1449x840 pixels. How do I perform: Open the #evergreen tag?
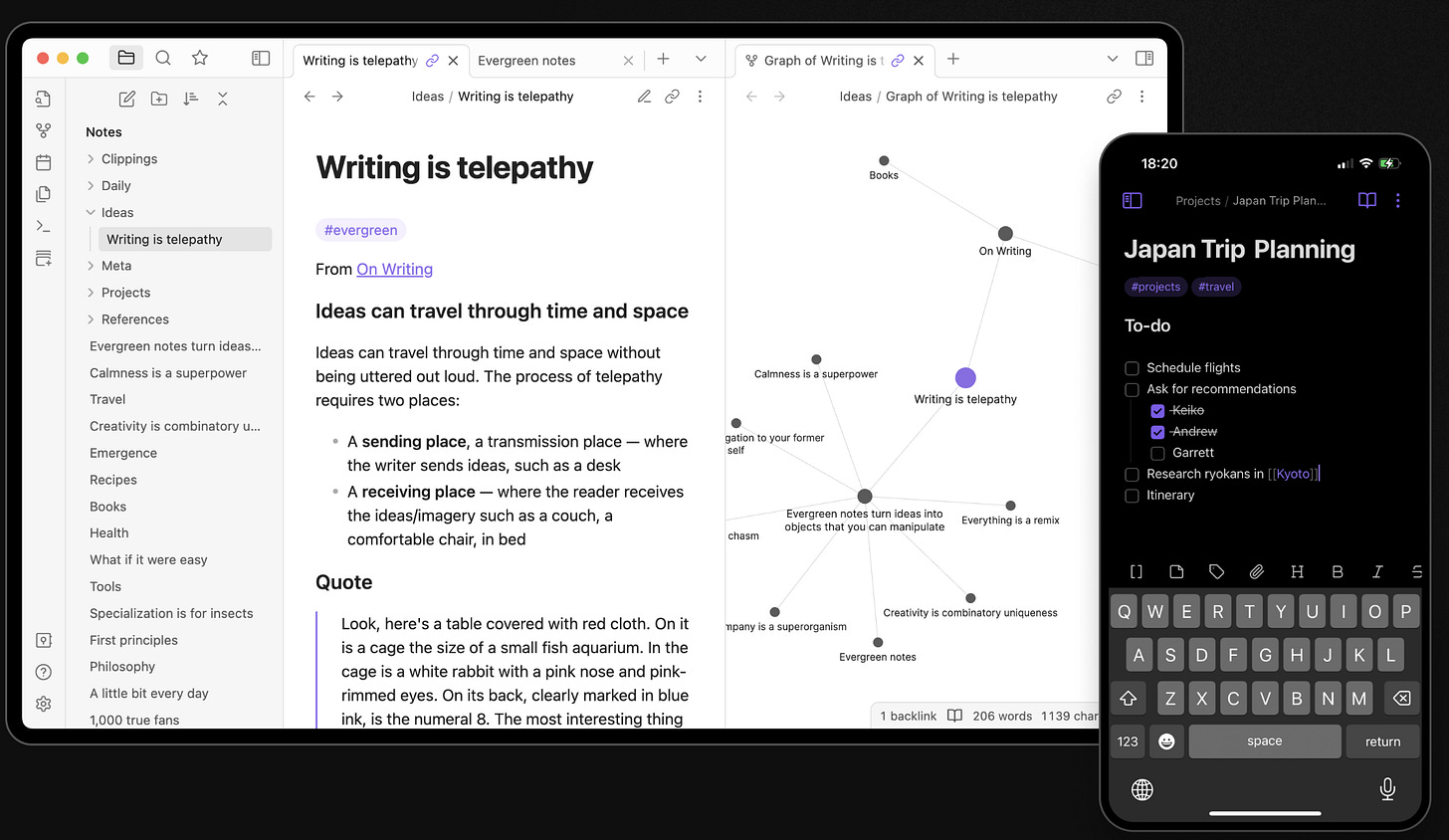point(360,230)
